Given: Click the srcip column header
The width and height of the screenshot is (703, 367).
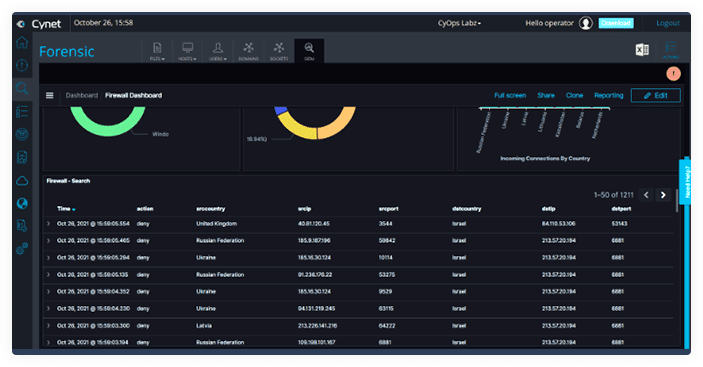Looking at the screenshot, I should click(304, 209).
